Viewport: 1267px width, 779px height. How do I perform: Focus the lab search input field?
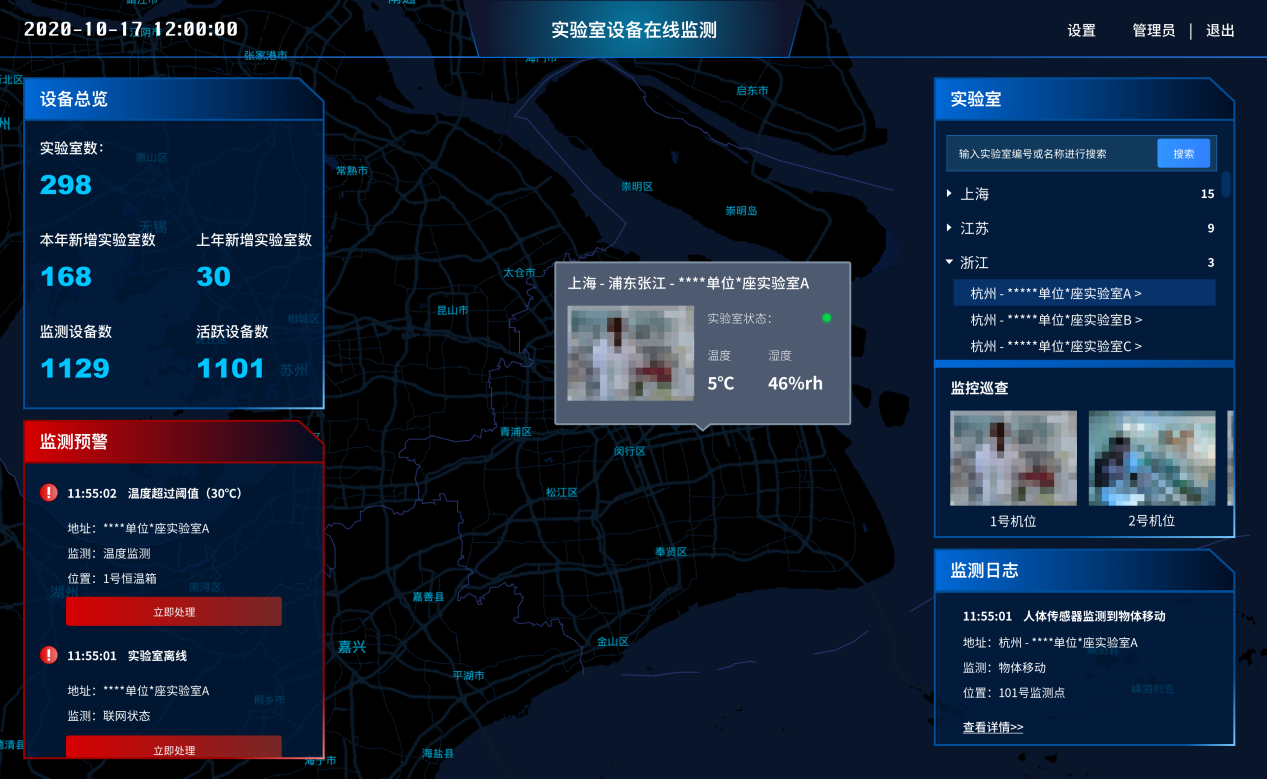(x=1052, y=153)
